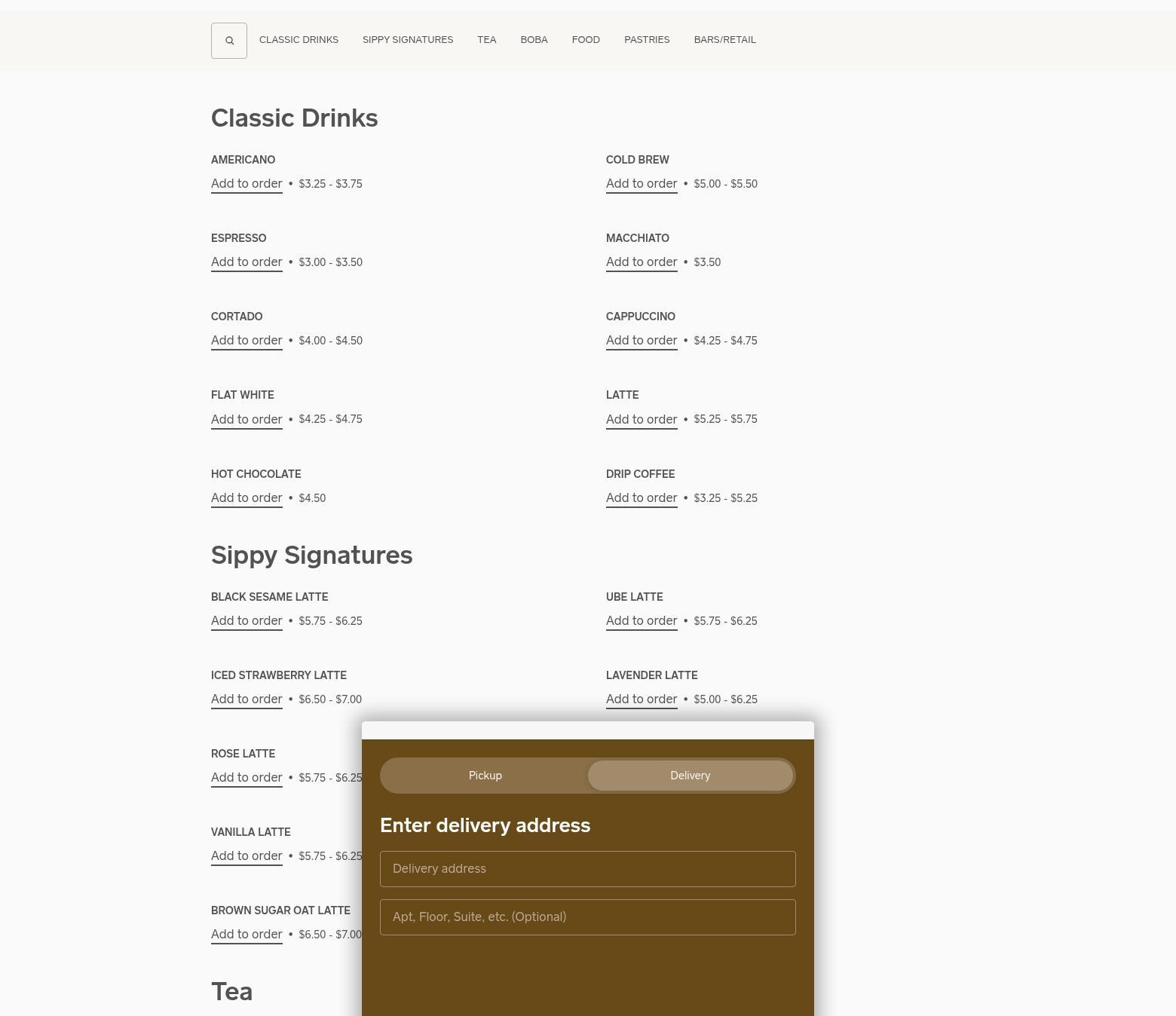Click the Apt, Floor, Suite field
This screenshot has height=1016, width=1176.
(587, 917)
